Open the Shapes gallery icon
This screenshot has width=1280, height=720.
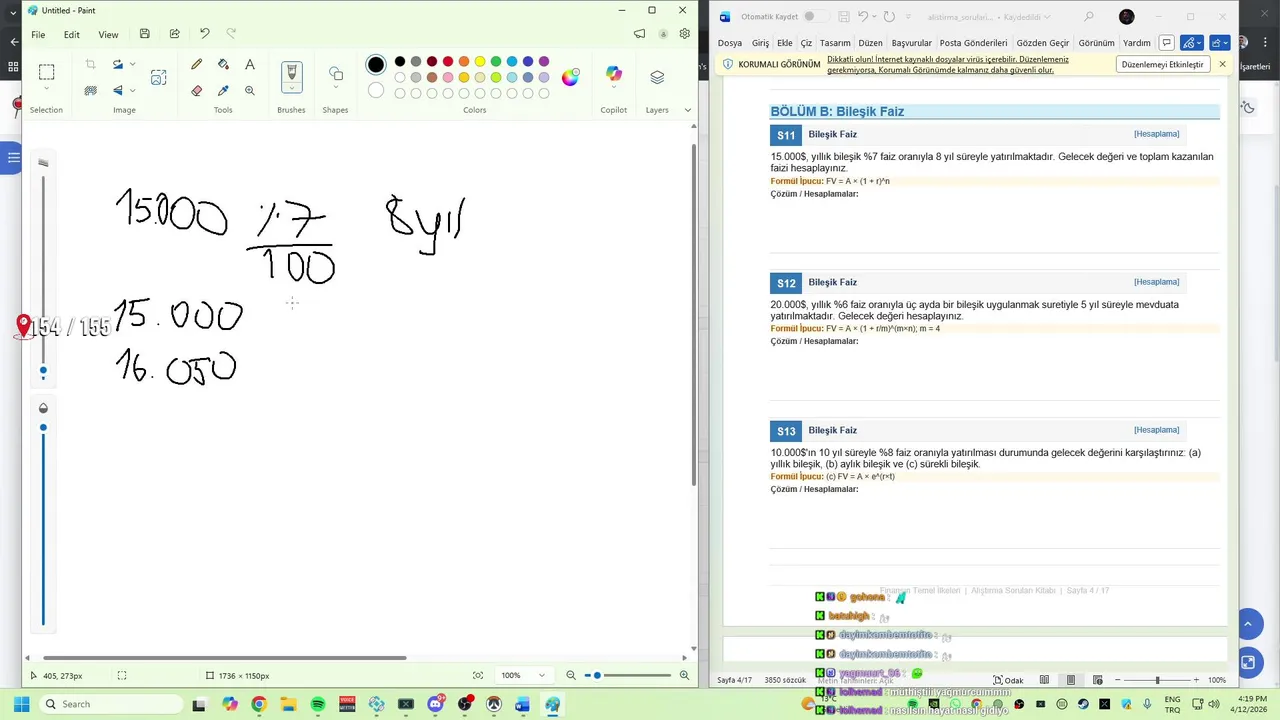click(x=336, y=74)
